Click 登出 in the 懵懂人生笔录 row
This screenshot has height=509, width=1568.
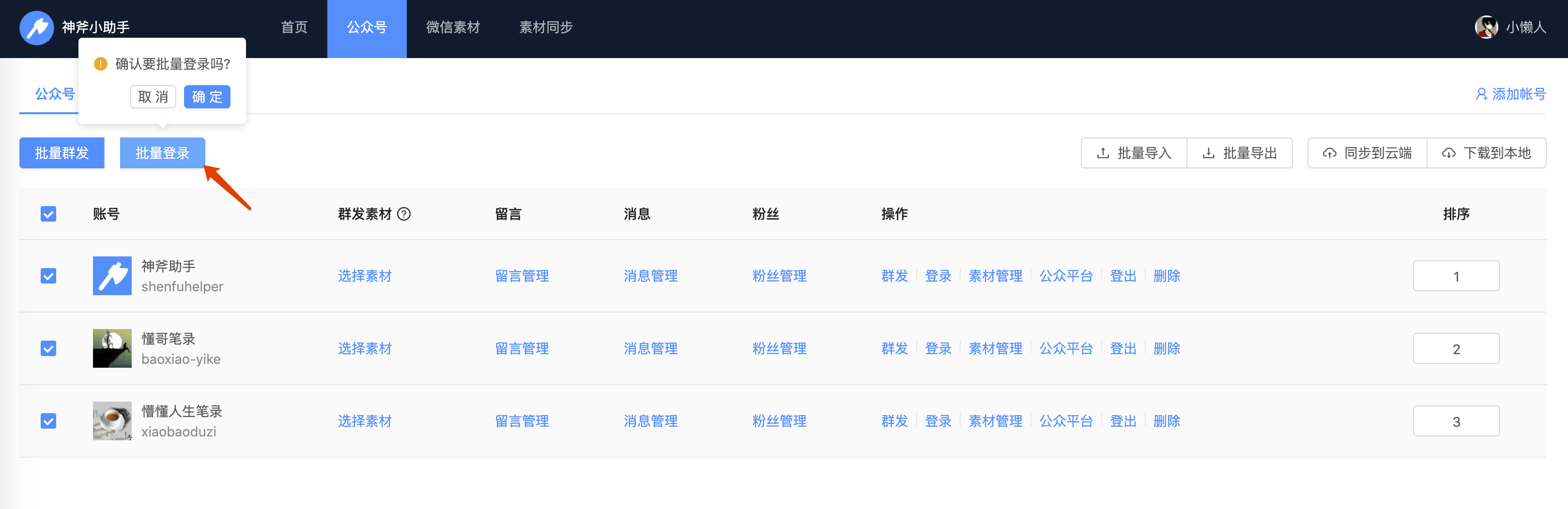point(1123,421)
